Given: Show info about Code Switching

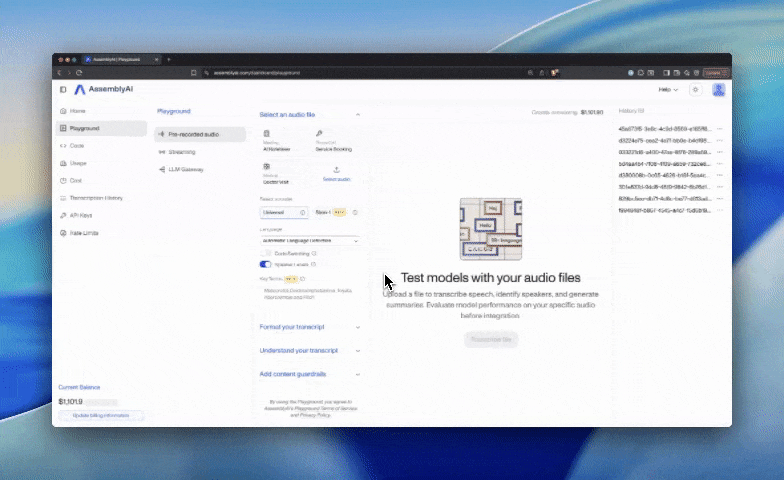Looking at the screenshot, I should [x=314, y=254].
